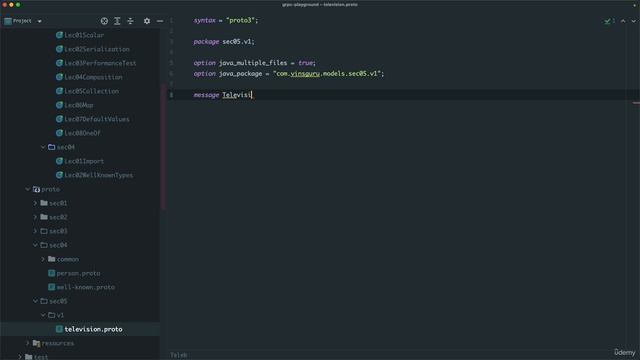Expand the sec01 proto folder
Screen dimensions: 640x360
pos(35,203)
